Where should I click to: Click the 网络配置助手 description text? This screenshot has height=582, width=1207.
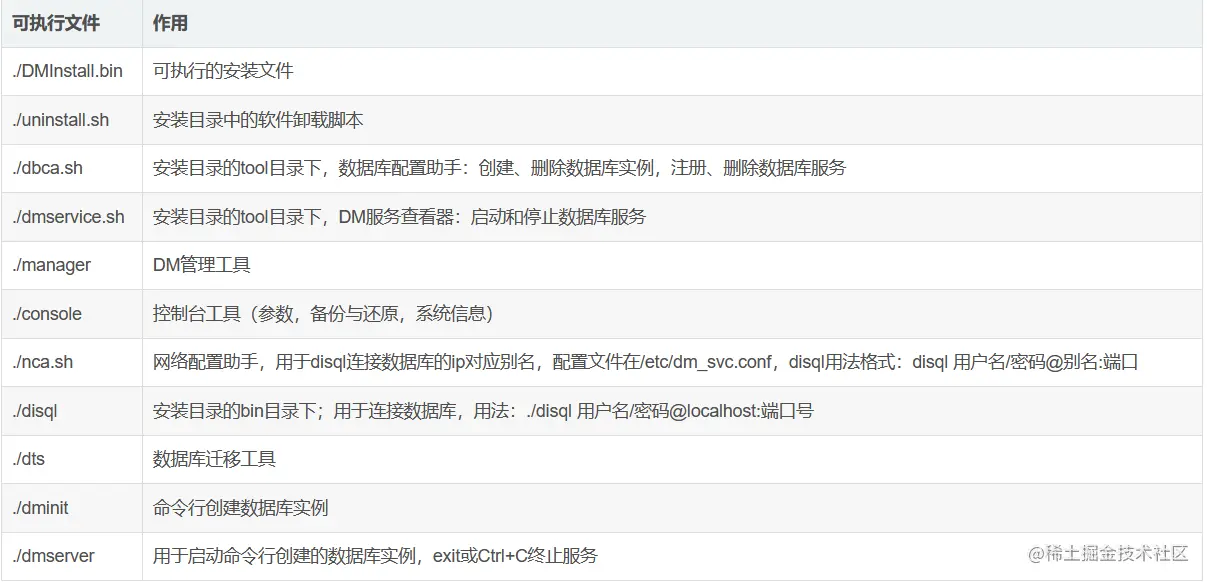click(645, 362)
